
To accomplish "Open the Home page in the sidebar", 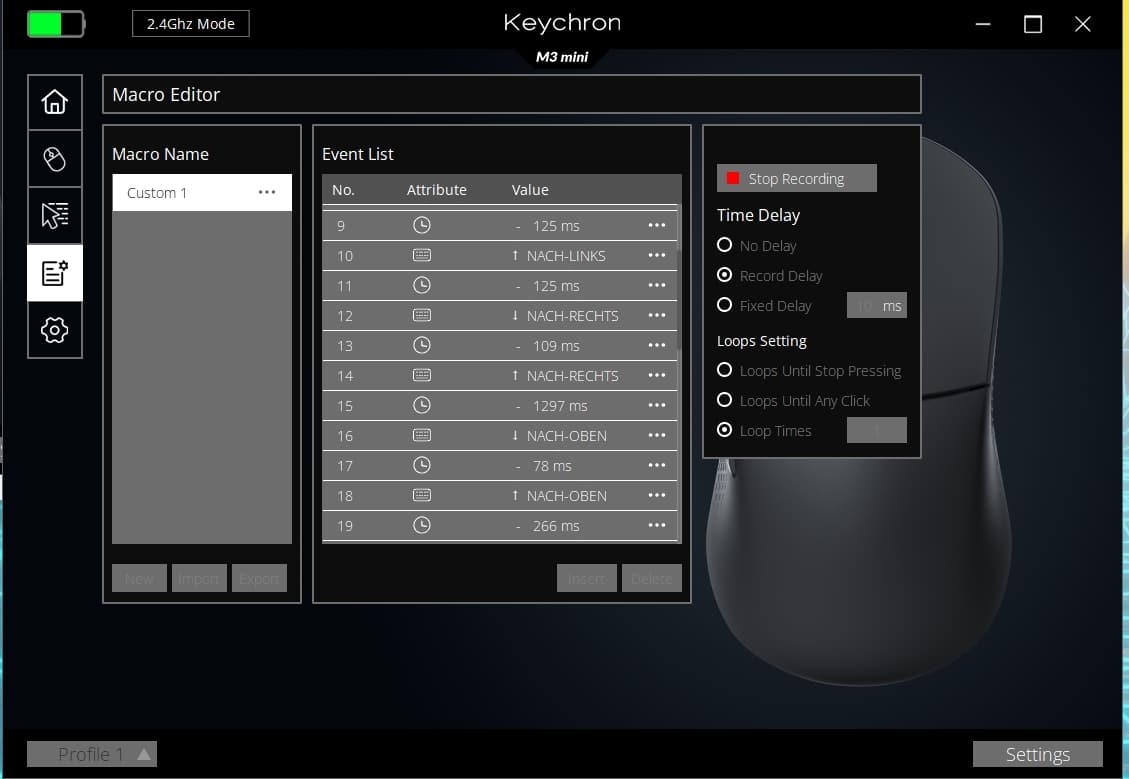I will point(55,102).
